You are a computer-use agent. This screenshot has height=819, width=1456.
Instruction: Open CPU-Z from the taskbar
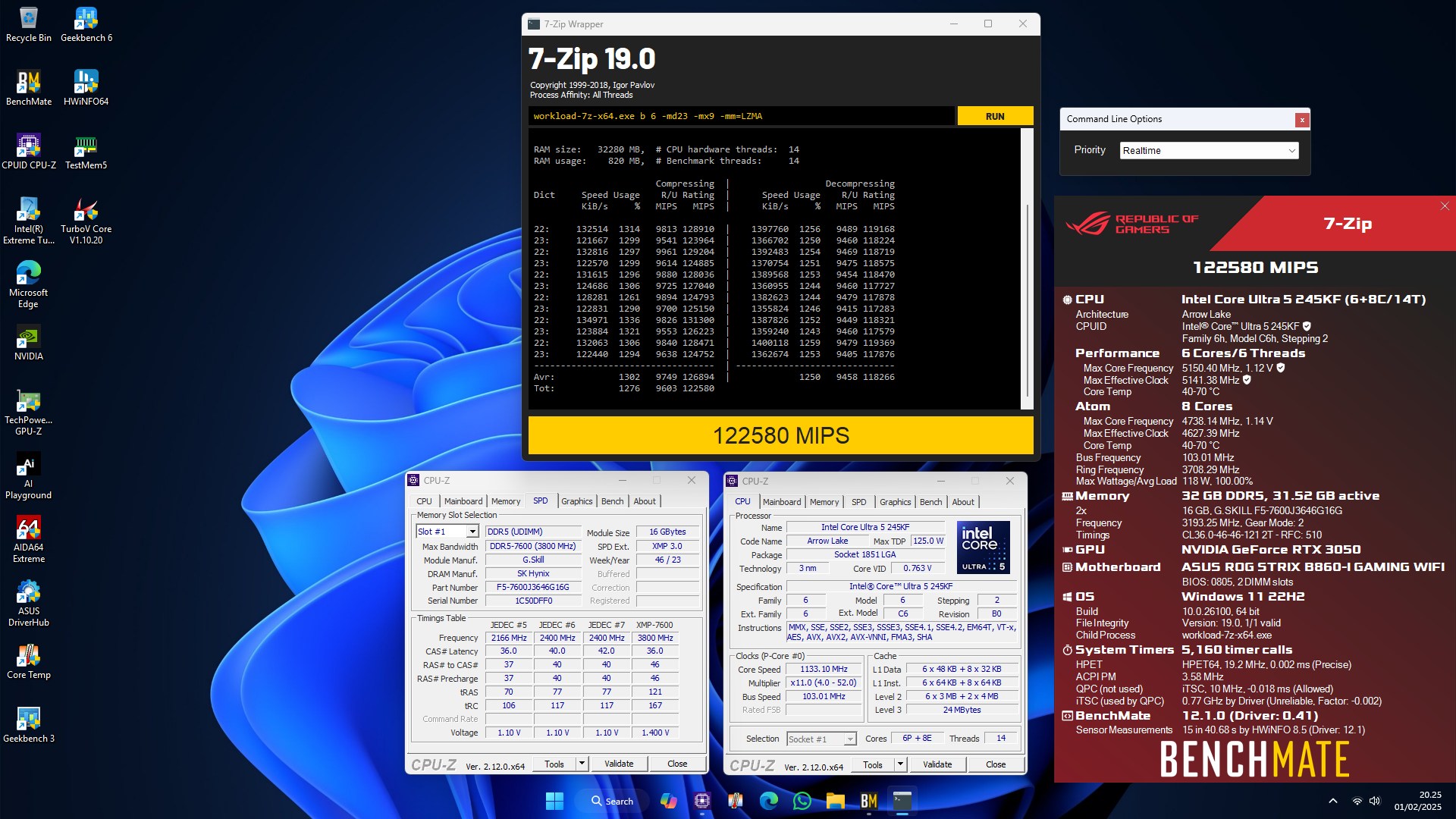[x=702, y=801]
